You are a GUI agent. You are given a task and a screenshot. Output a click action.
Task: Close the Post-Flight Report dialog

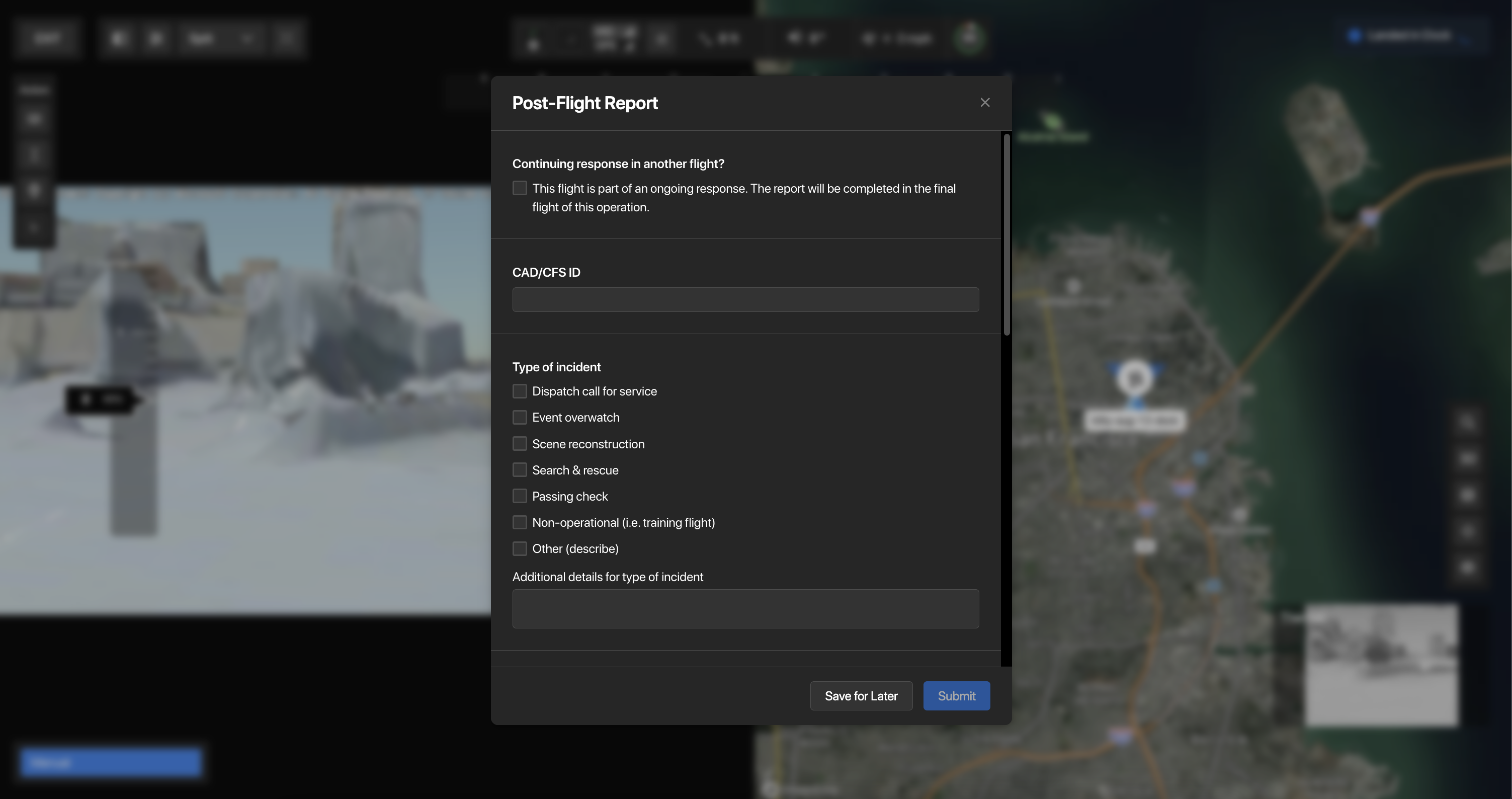click(x=985, y=103)
